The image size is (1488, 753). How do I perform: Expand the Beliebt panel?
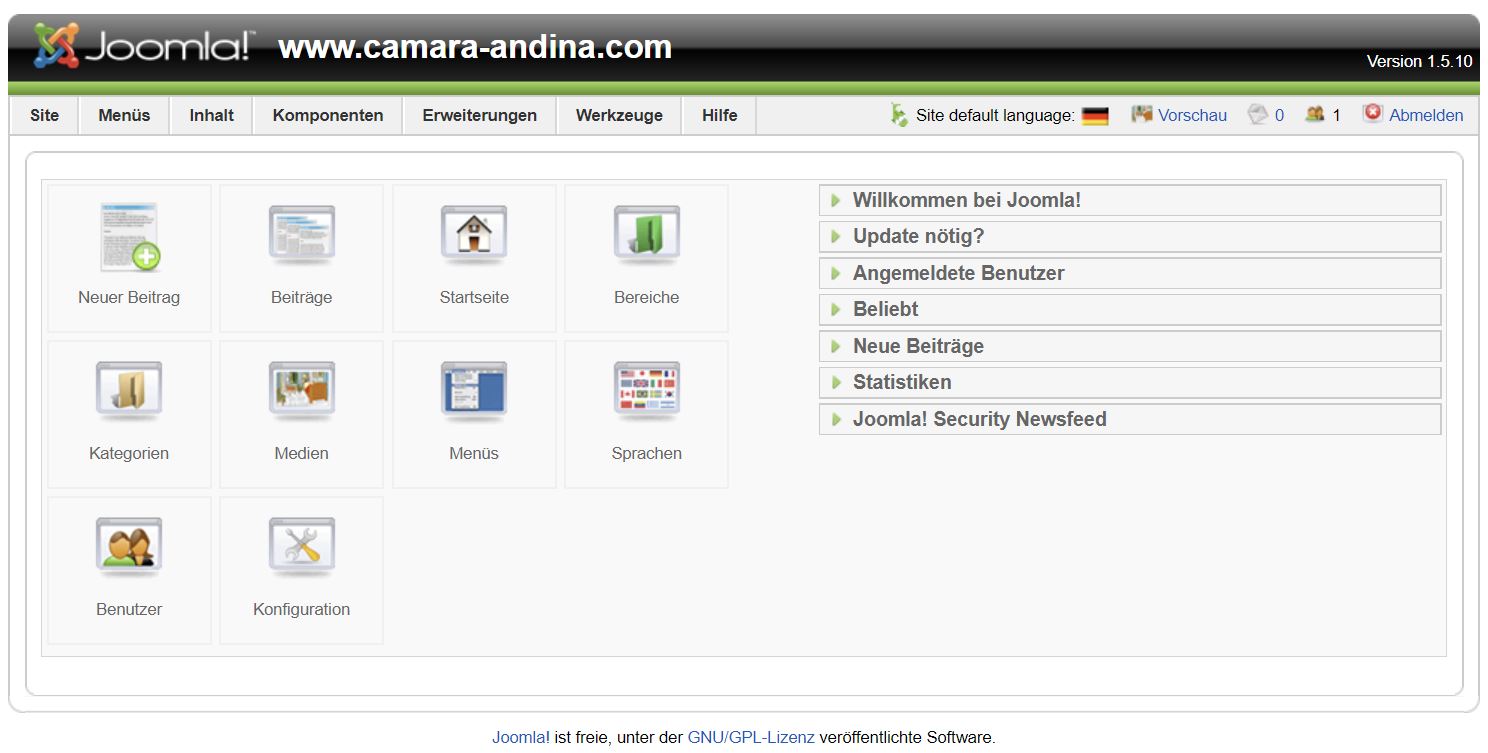pyautogui.click(x=1130, y=309)
